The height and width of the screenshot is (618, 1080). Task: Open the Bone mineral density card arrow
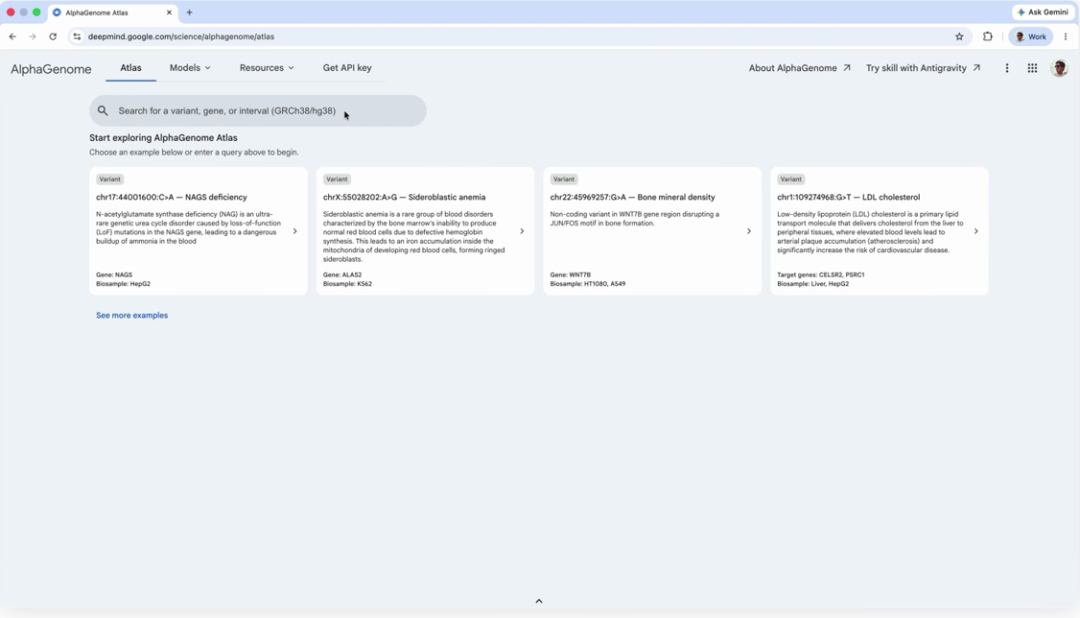[x=749, y=231]
